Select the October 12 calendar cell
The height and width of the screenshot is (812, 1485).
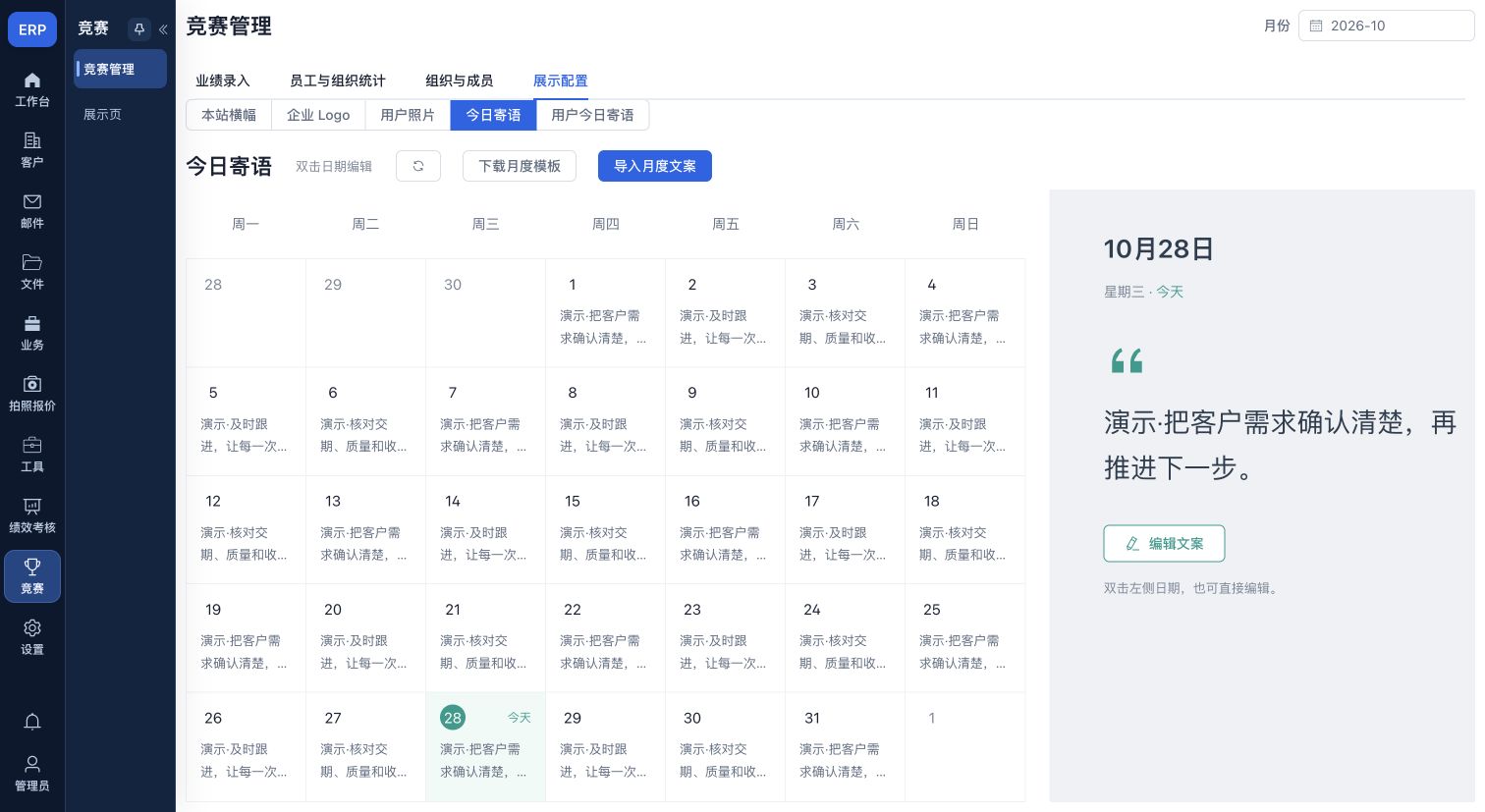pos(246,530)
